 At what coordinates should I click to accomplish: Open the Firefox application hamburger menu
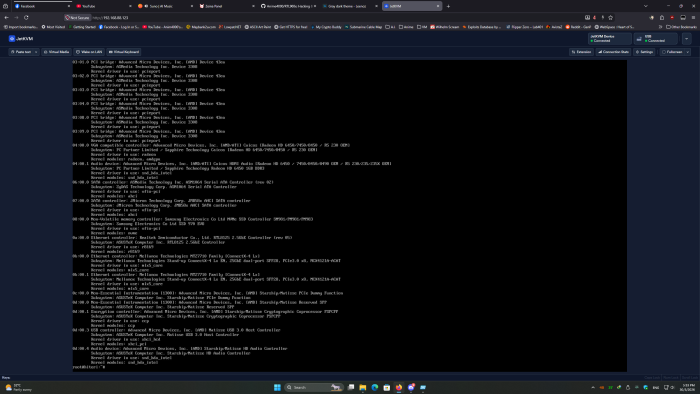pos(693,18)
